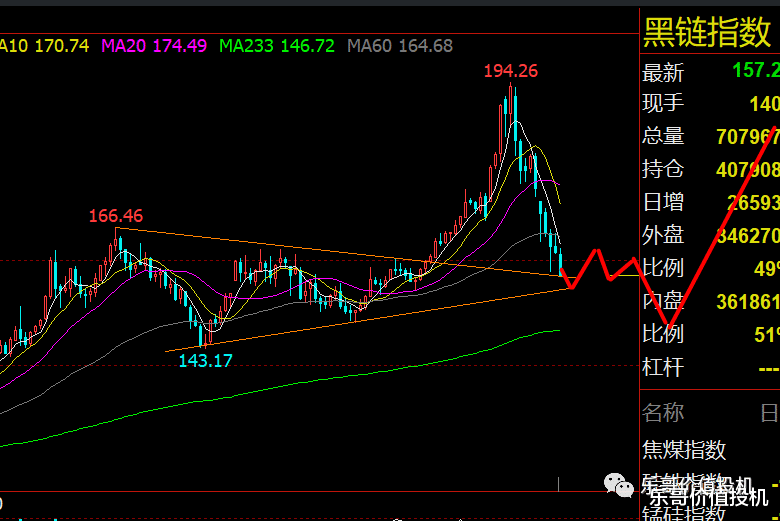Click the 名称 column header
780x521 pixels.
(x=663, y=413)
